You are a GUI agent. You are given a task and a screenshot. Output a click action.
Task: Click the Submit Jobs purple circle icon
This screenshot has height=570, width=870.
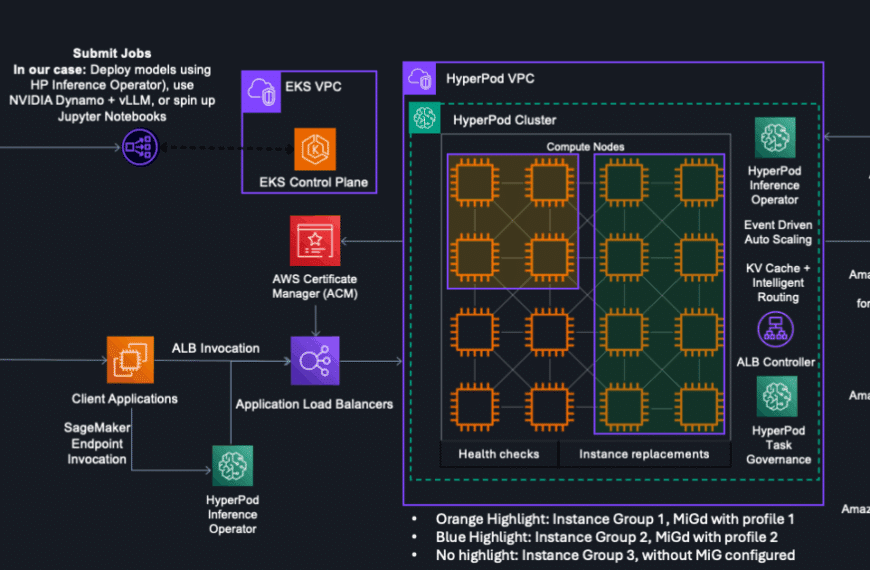(141, 148)
